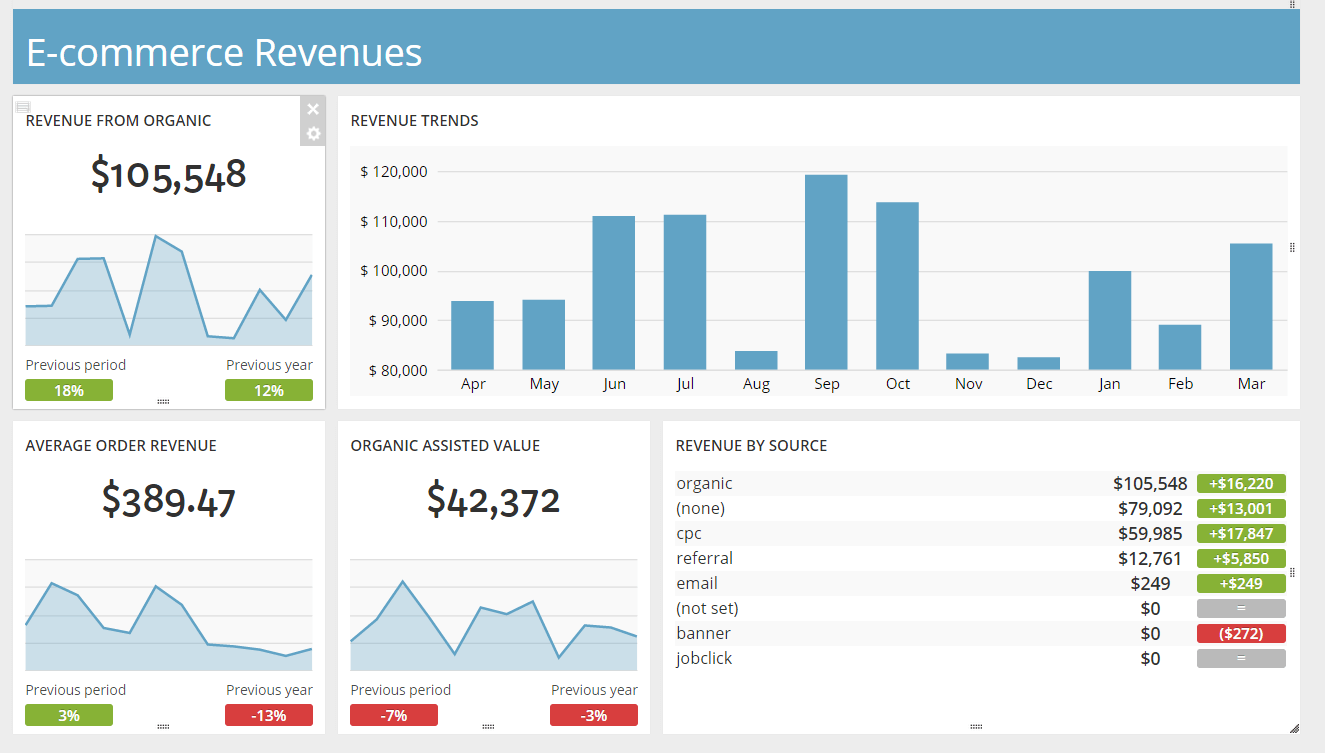1325x753 pixels.
Task: Click the 18% previous period badge
Action: 69,390
